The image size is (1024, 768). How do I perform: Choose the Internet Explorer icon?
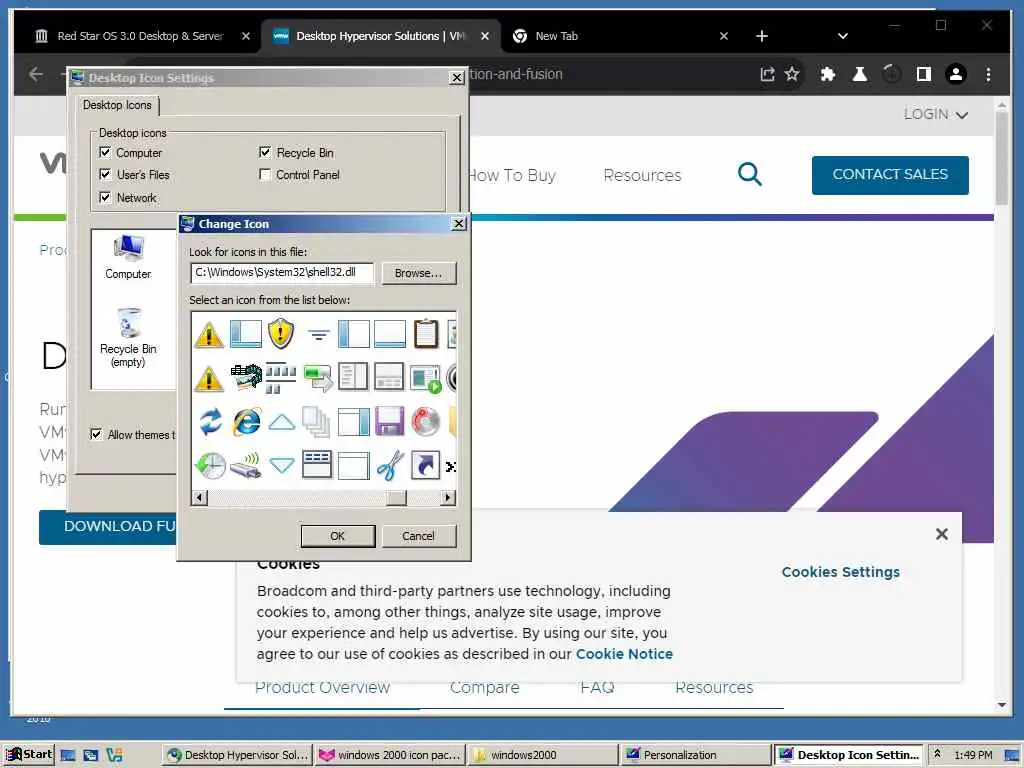[246, 421]
